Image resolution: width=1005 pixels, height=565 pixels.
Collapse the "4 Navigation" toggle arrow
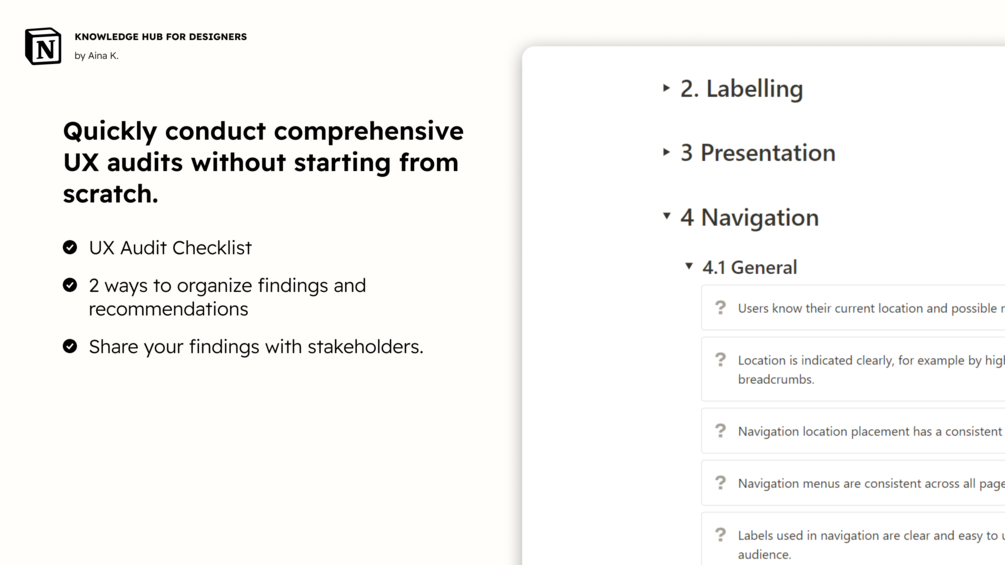[x=666, y=216]
